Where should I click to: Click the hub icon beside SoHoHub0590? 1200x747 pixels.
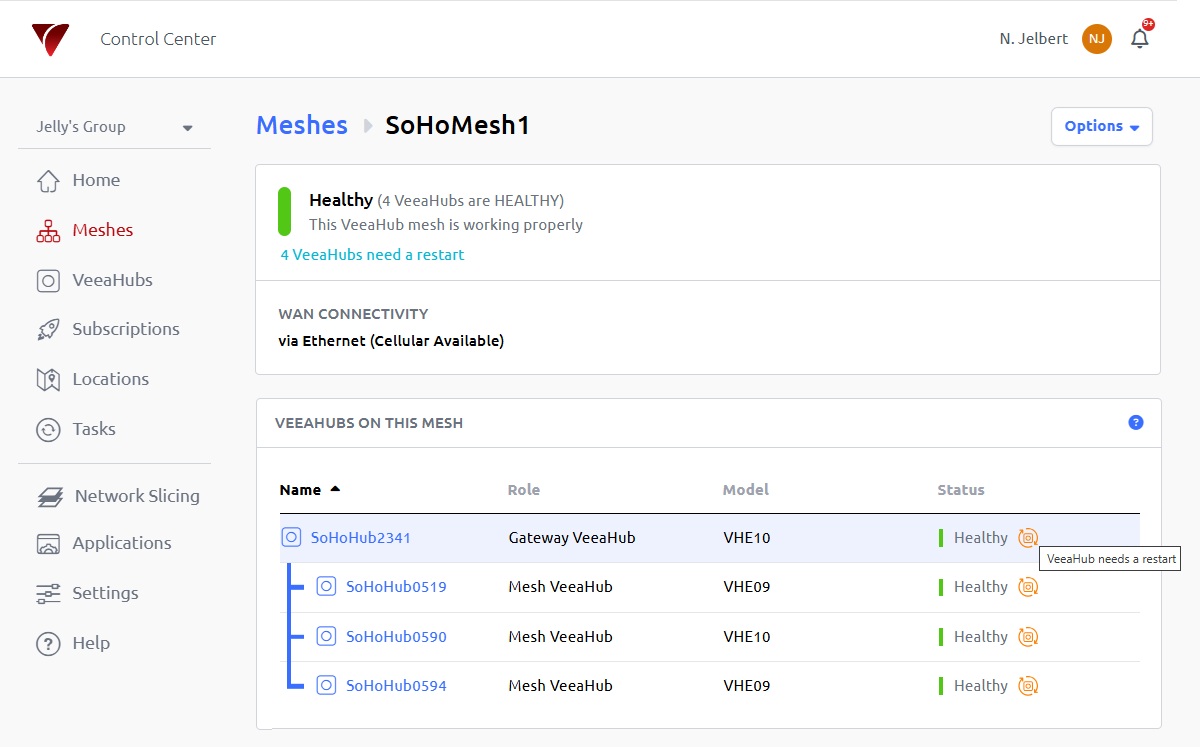326,637
